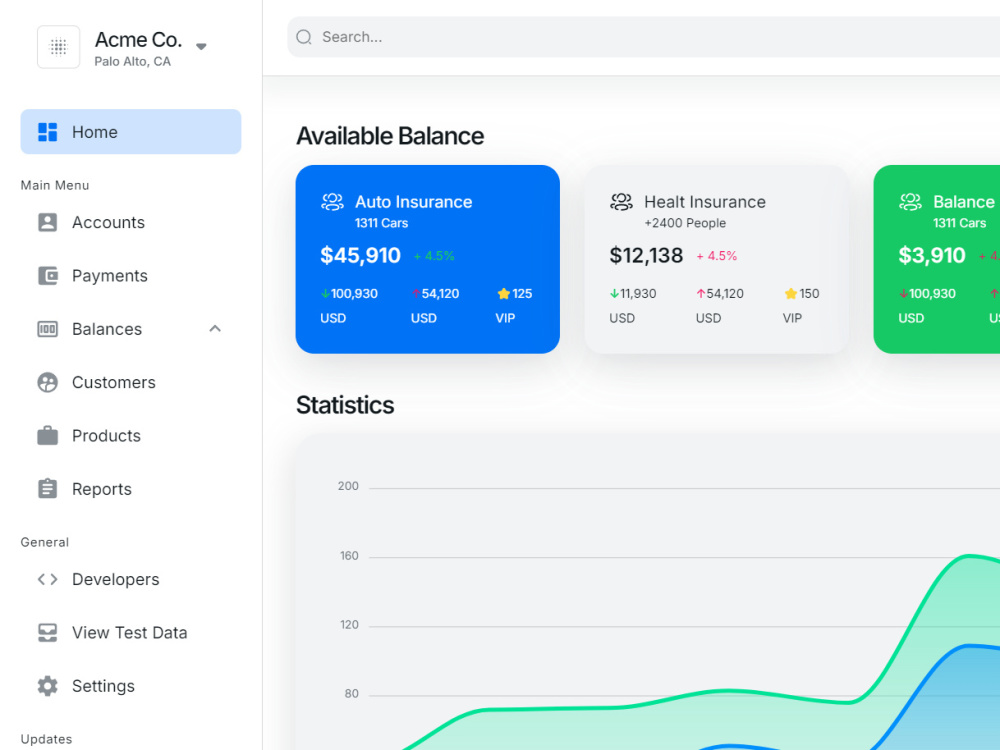Click the Auto Insurance card title
This screenshot has height=750, width=1000.
pyautogui.click(x=414, y=202)
